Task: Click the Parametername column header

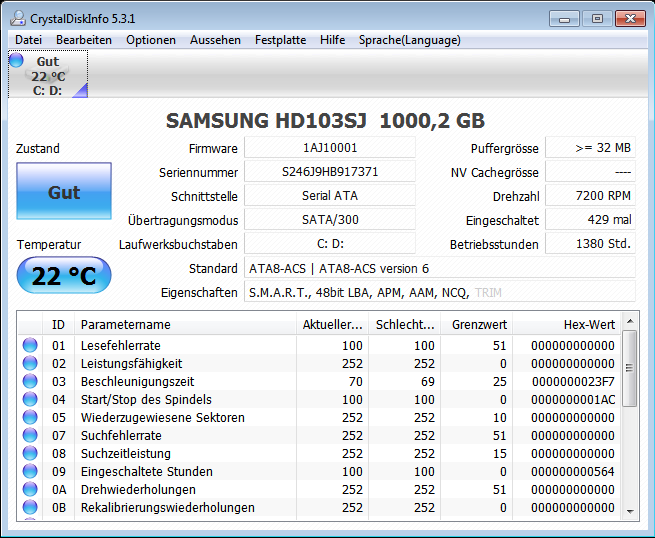Action: (185, 324)
